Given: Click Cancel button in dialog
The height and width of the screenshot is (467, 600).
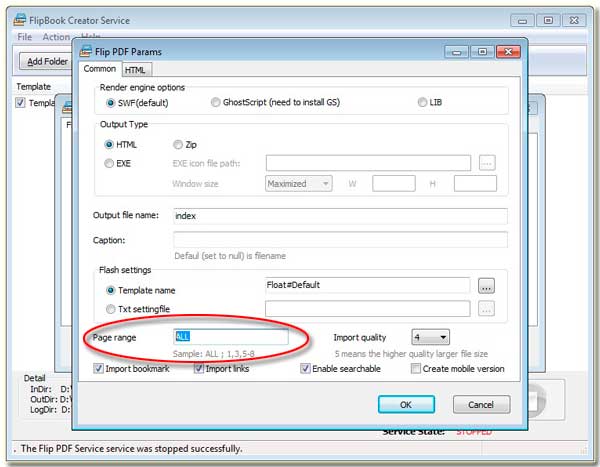Looking at the screenshot, I should tap(481, 405).
